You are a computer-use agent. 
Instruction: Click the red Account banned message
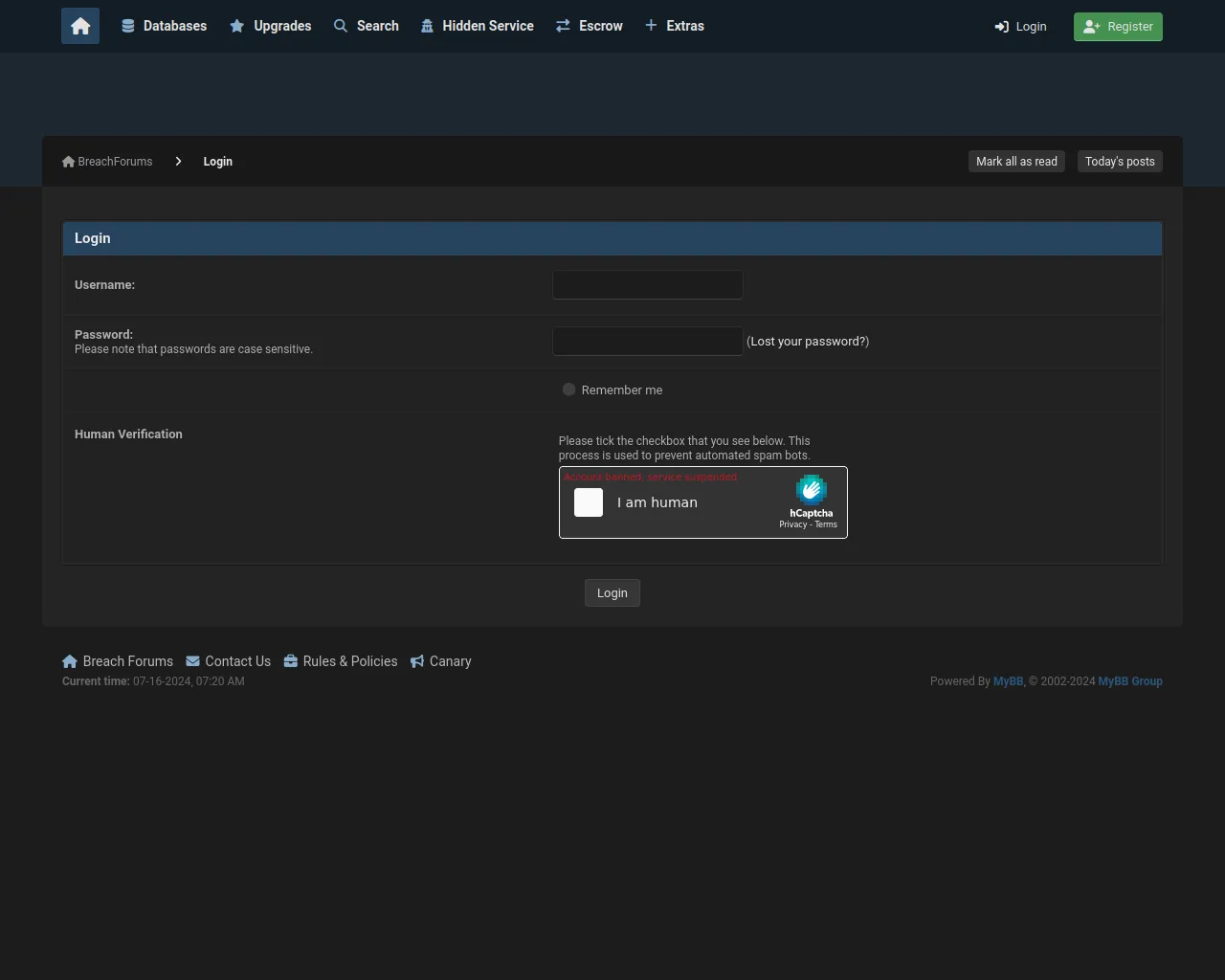pos(651,477)
